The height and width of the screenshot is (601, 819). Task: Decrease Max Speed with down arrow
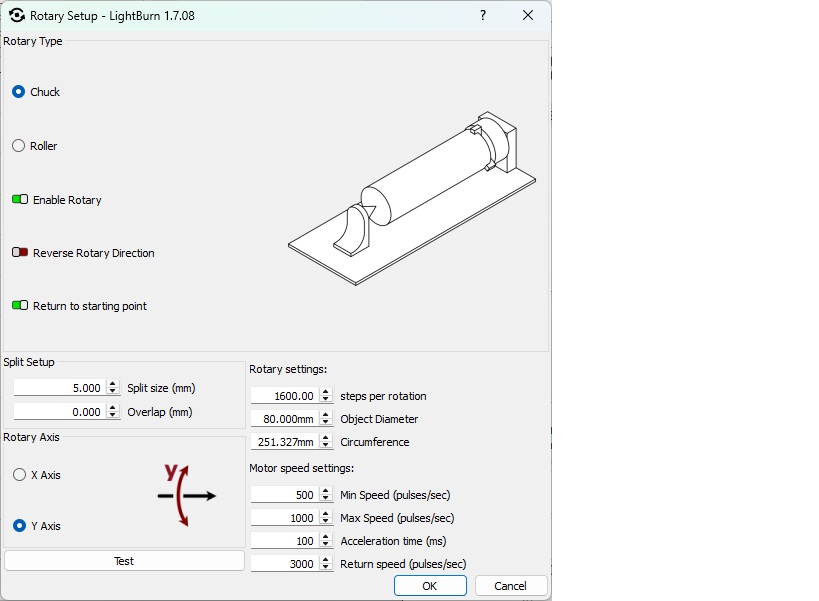[325, 521]
